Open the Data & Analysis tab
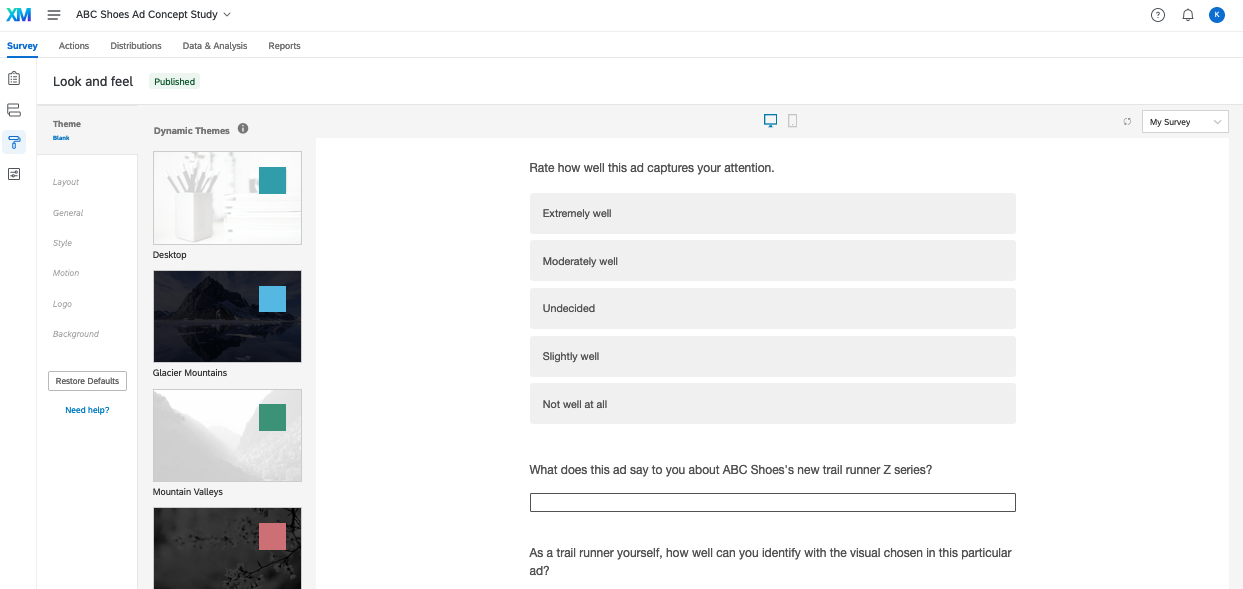 pos(215,46)
